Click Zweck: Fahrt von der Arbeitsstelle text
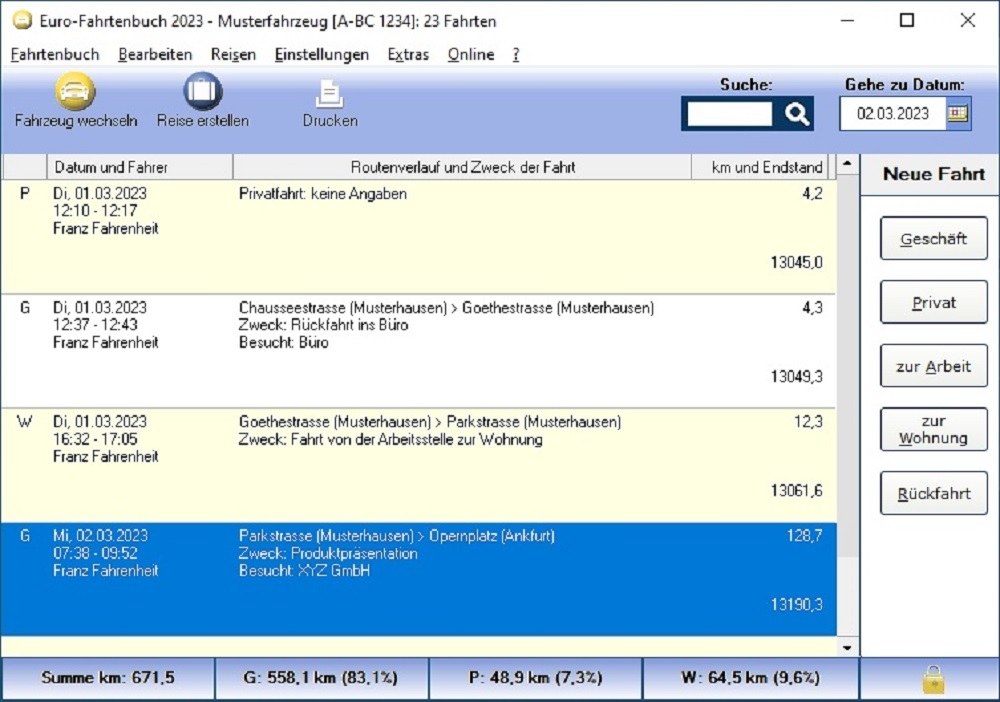The width and height of the screenshot is (1000, 702). tap(390, 439)
